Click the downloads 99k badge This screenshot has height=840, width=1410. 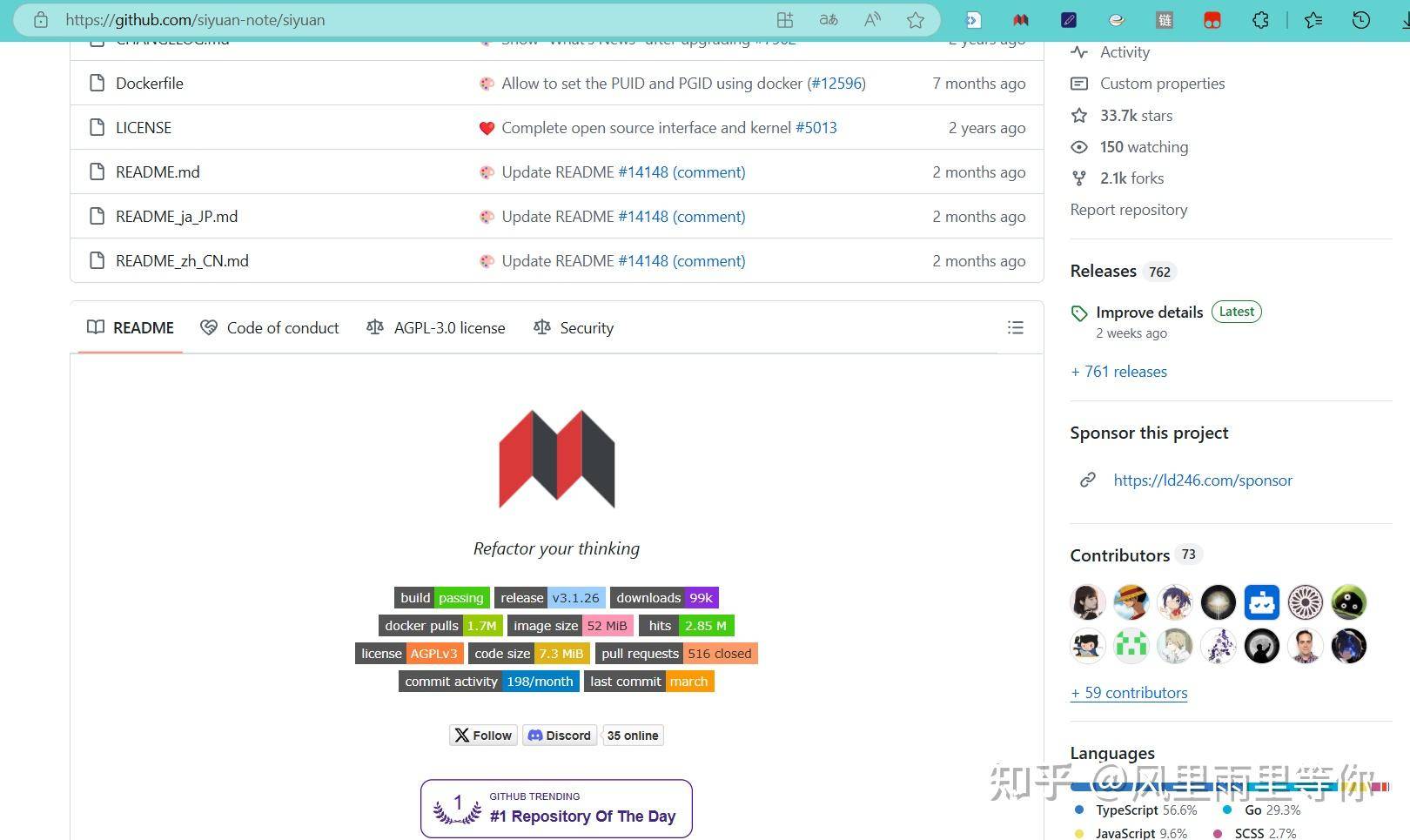coord(664,597)
